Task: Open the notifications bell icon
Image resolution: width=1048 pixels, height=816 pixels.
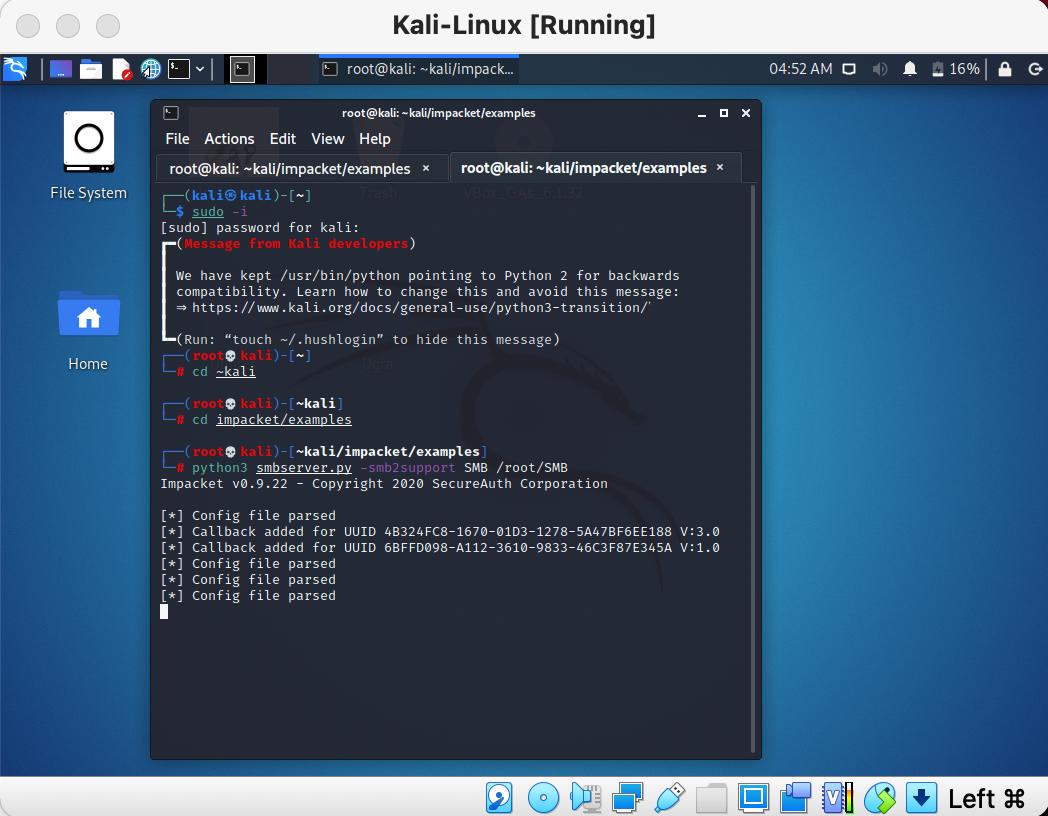Action: click(x=910, y=69)
